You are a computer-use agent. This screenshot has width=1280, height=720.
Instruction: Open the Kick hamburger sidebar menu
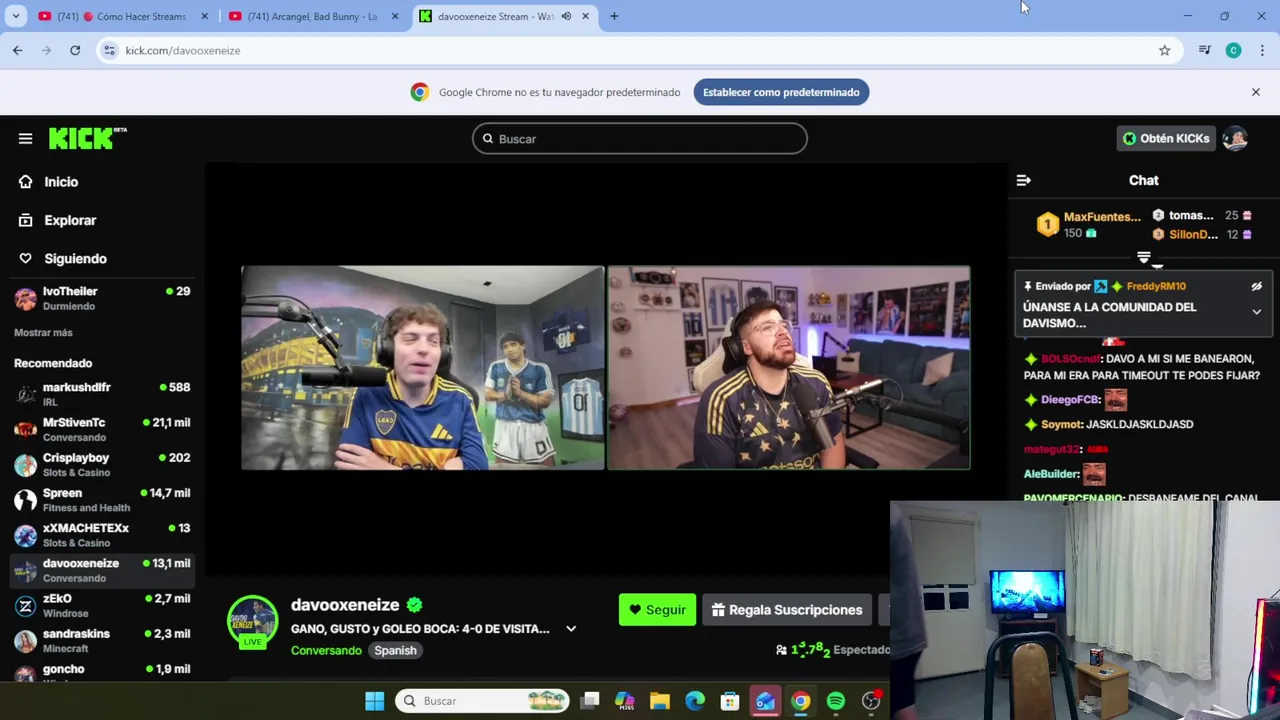click(25, 139)
